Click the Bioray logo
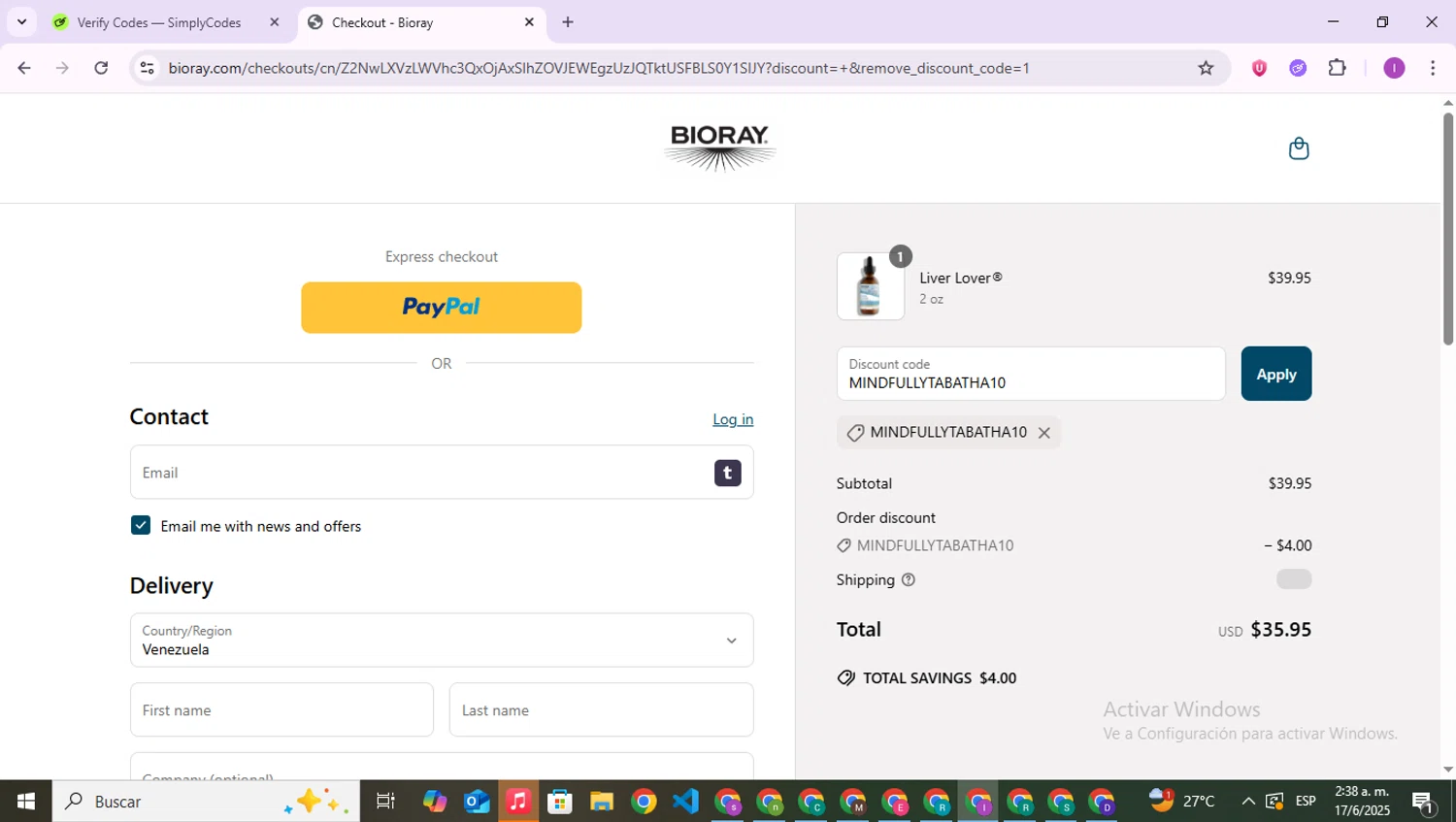This screenshot has height=822, width=1456. [x=720, y=148]
